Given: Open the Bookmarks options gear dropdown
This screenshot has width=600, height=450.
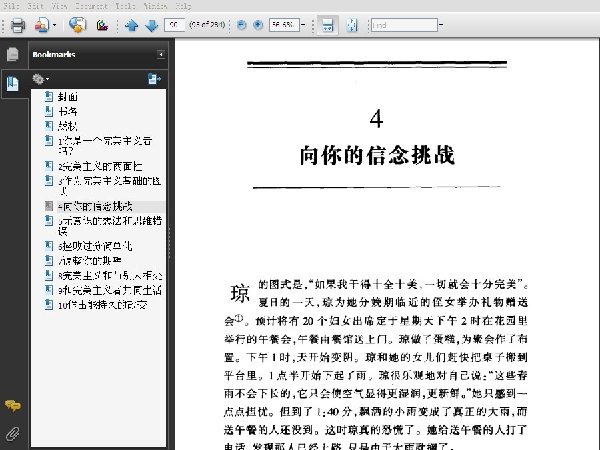Looking at the screenshot, I should 41,79.
